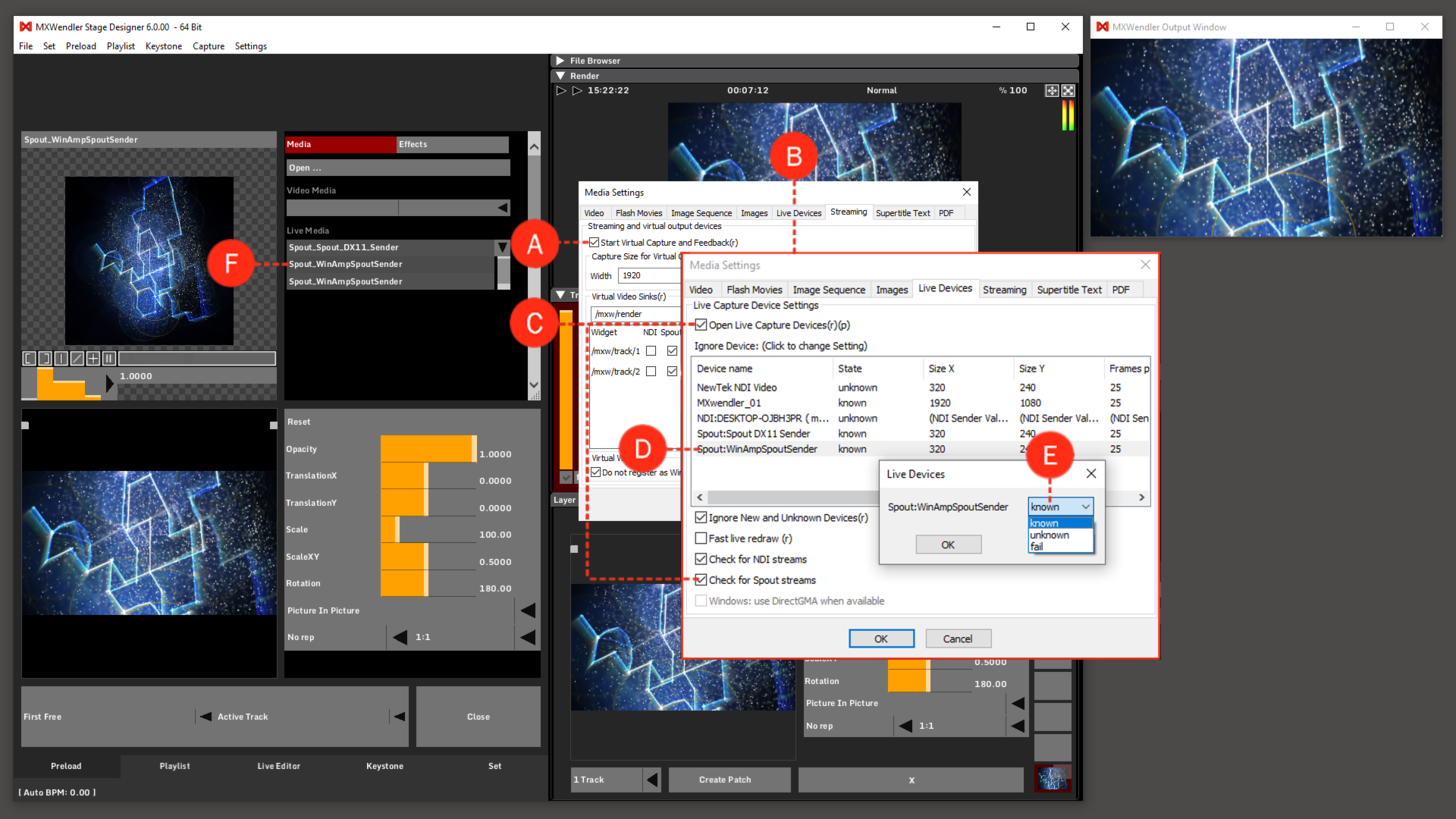Screen dimensions: 1456x819
Task: Uncheck Check for Spout streams
Action: click(x=701, y=580)
